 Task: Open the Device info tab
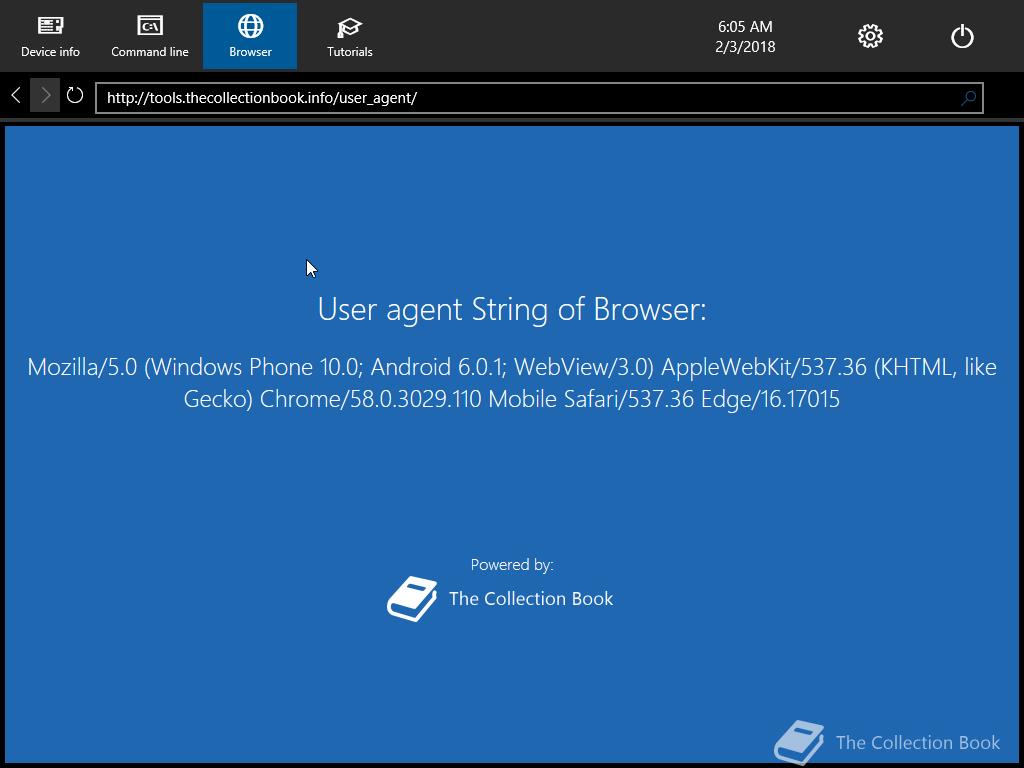point(50,36)
